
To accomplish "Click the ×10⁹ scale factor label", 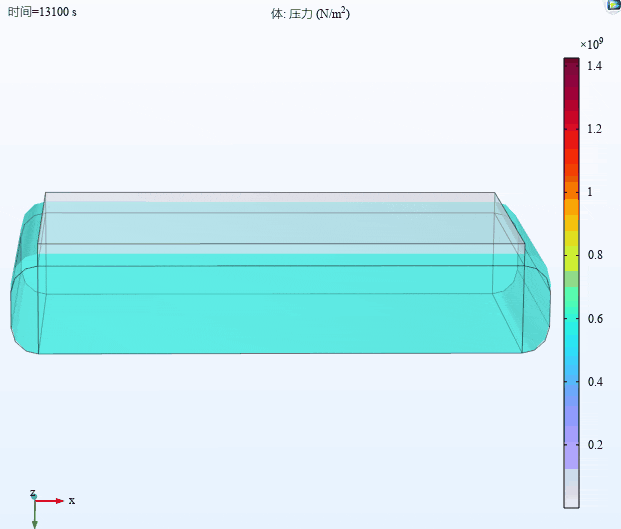I will point(592,44).
